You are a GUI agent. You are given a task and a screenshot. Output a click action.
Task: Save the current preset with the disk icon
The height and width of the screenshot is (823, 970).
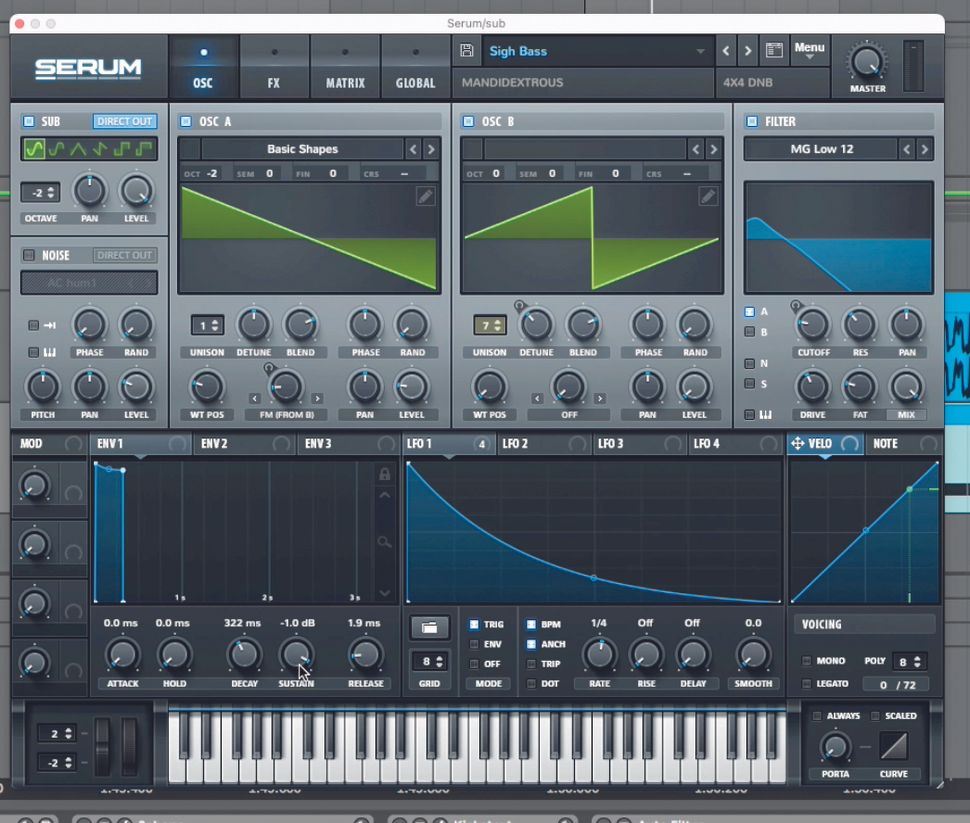click(x=465, y=50)
